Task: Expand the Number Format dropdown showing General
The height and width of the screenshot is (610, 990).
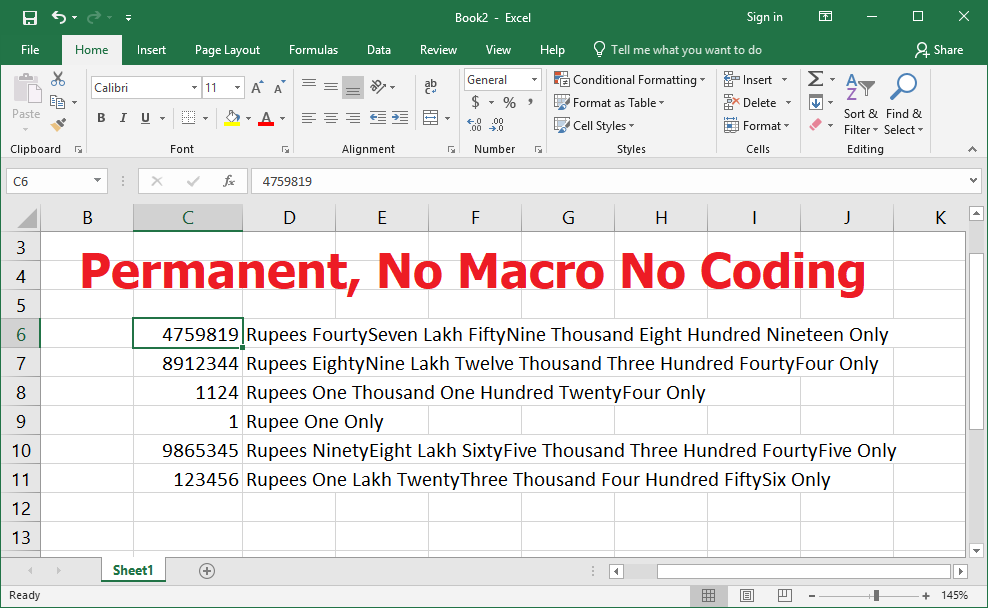Action: (x=534, y=79)
